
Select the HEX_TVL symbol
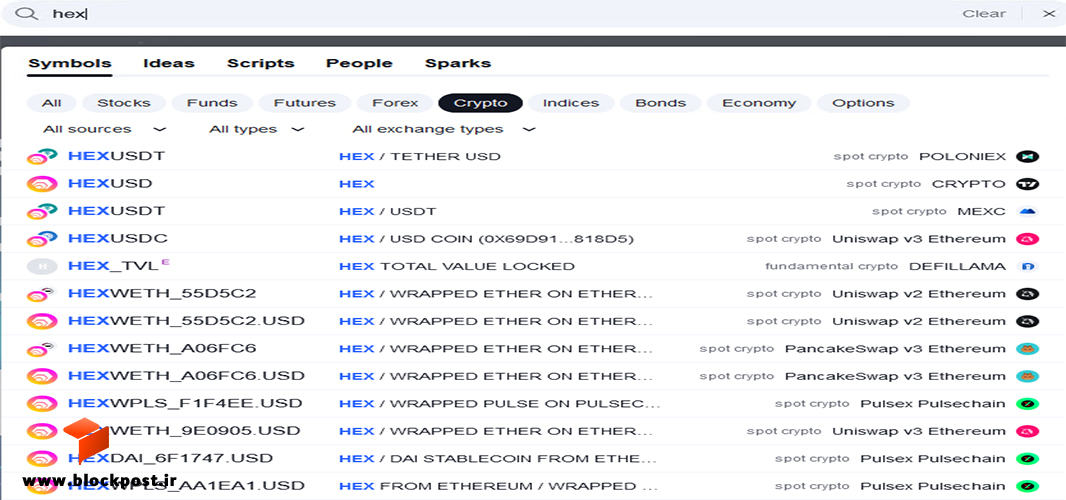click(x=113, y=266)
